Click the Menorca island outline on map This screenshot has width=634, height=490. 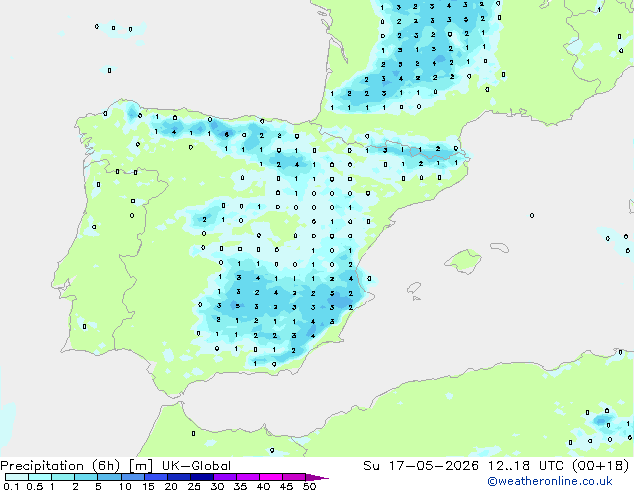tap(499, 247)
